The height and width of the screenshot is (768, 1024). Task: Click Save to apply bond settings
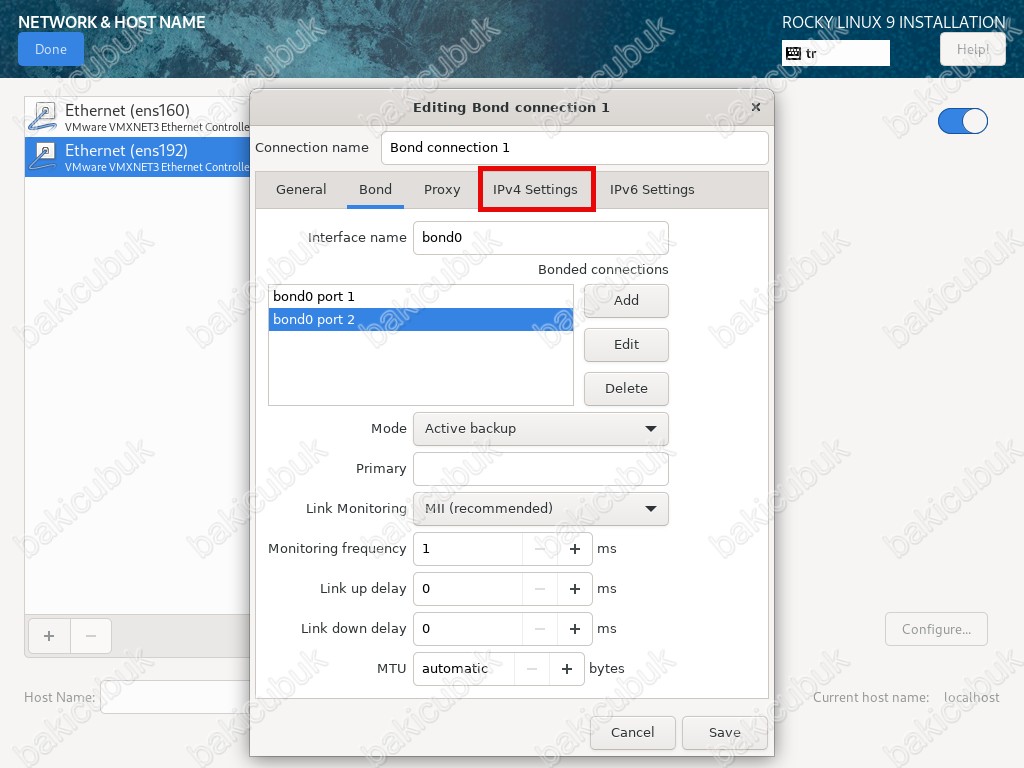(x=724, y=732)
